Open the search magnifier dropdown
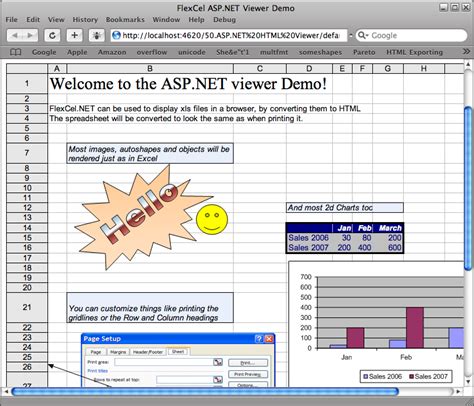Screen dimensions: 474x406 [x=363, y=35]
